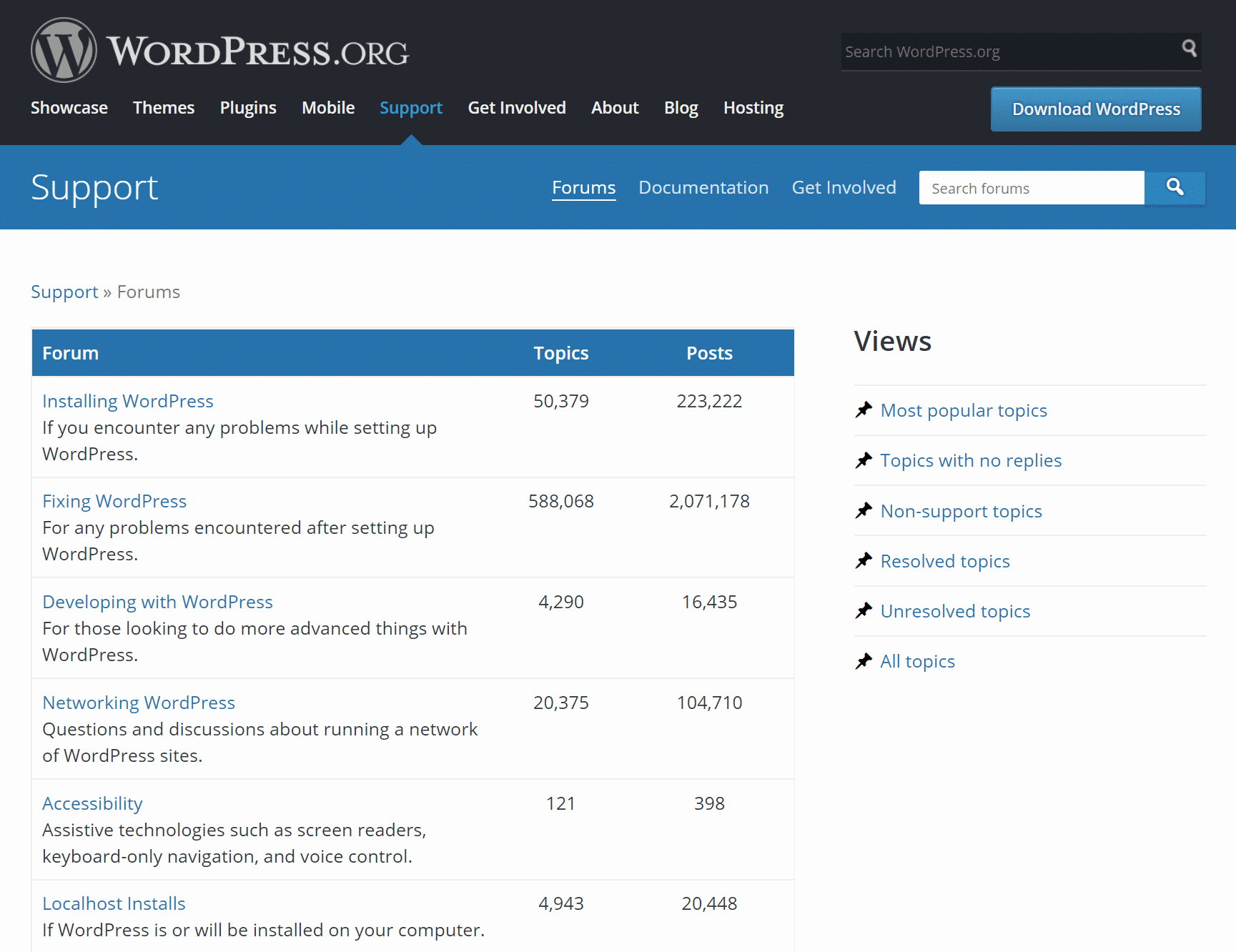Click the 20,448 posts count
Viewport: 1236px width, 952px height.
pyautogui.click(x=709, y=903)
